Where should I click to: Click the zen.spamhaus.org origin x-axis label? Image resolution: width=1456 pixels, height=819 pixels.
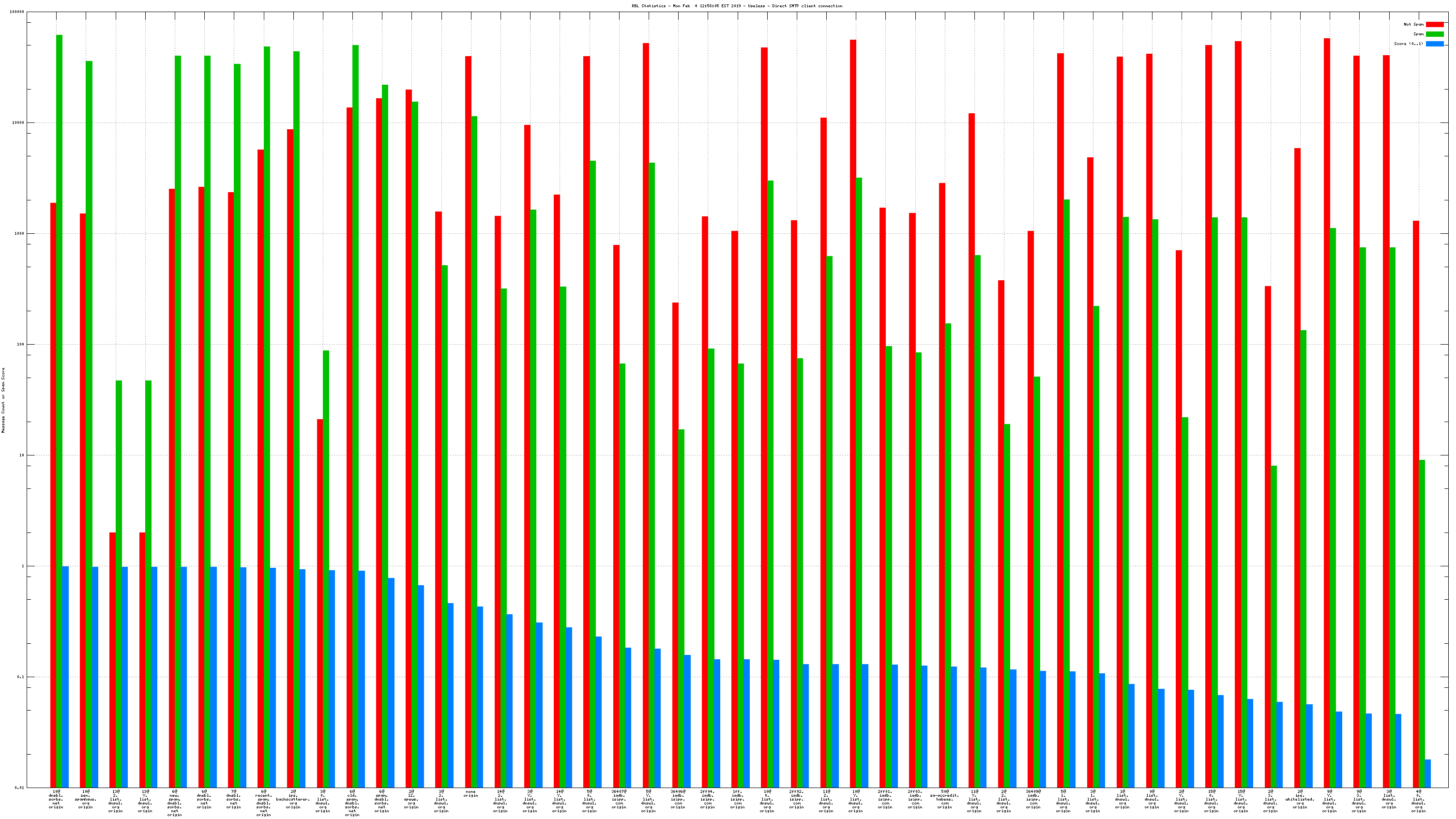pyautogui.click(x=85, y=799)
